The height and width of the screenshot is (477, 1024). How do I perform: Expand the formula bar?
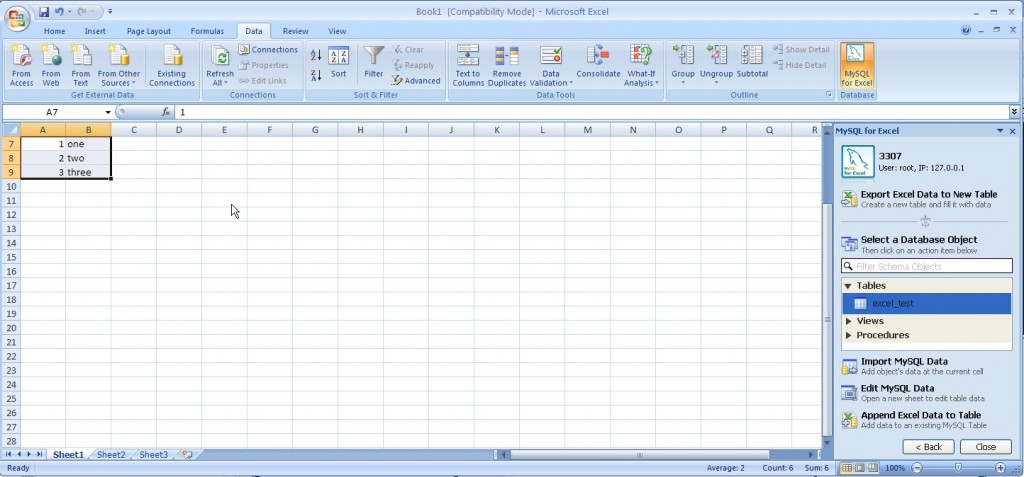[1014, 112]
